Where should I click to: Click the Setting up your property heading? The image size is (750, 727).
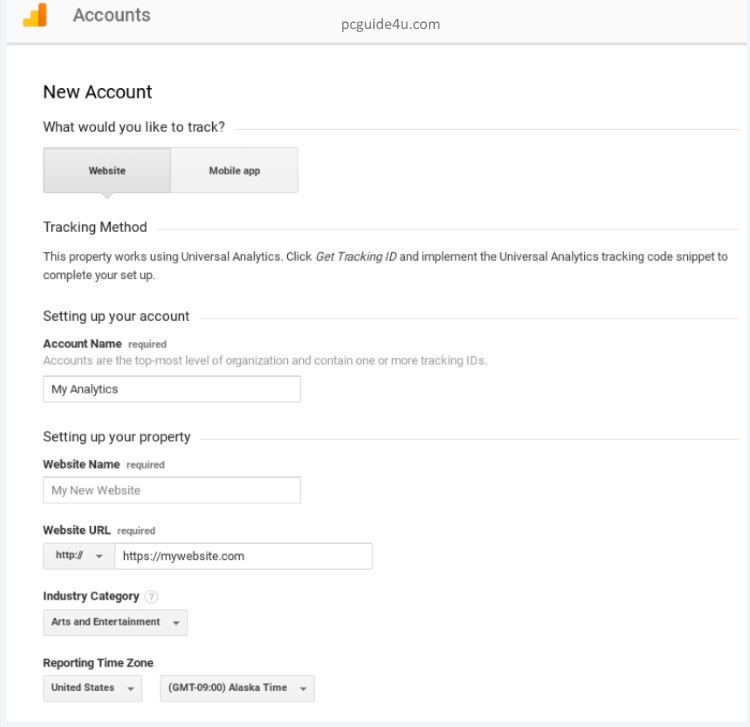coord(117,437)
